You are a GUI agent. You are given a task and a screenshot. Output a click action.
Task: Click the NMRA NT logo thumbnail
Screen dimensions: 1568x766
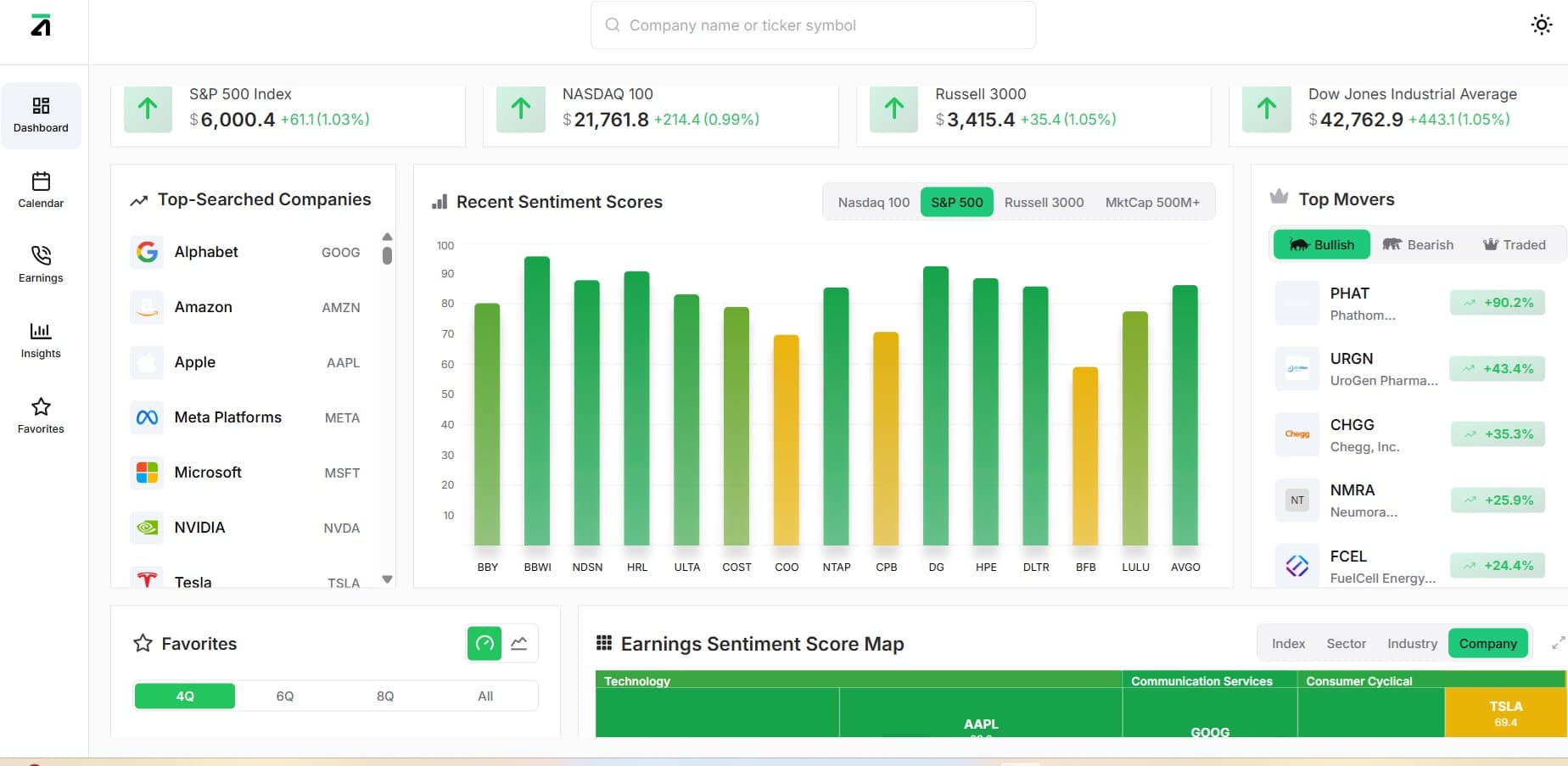(x=1297, y=500)
